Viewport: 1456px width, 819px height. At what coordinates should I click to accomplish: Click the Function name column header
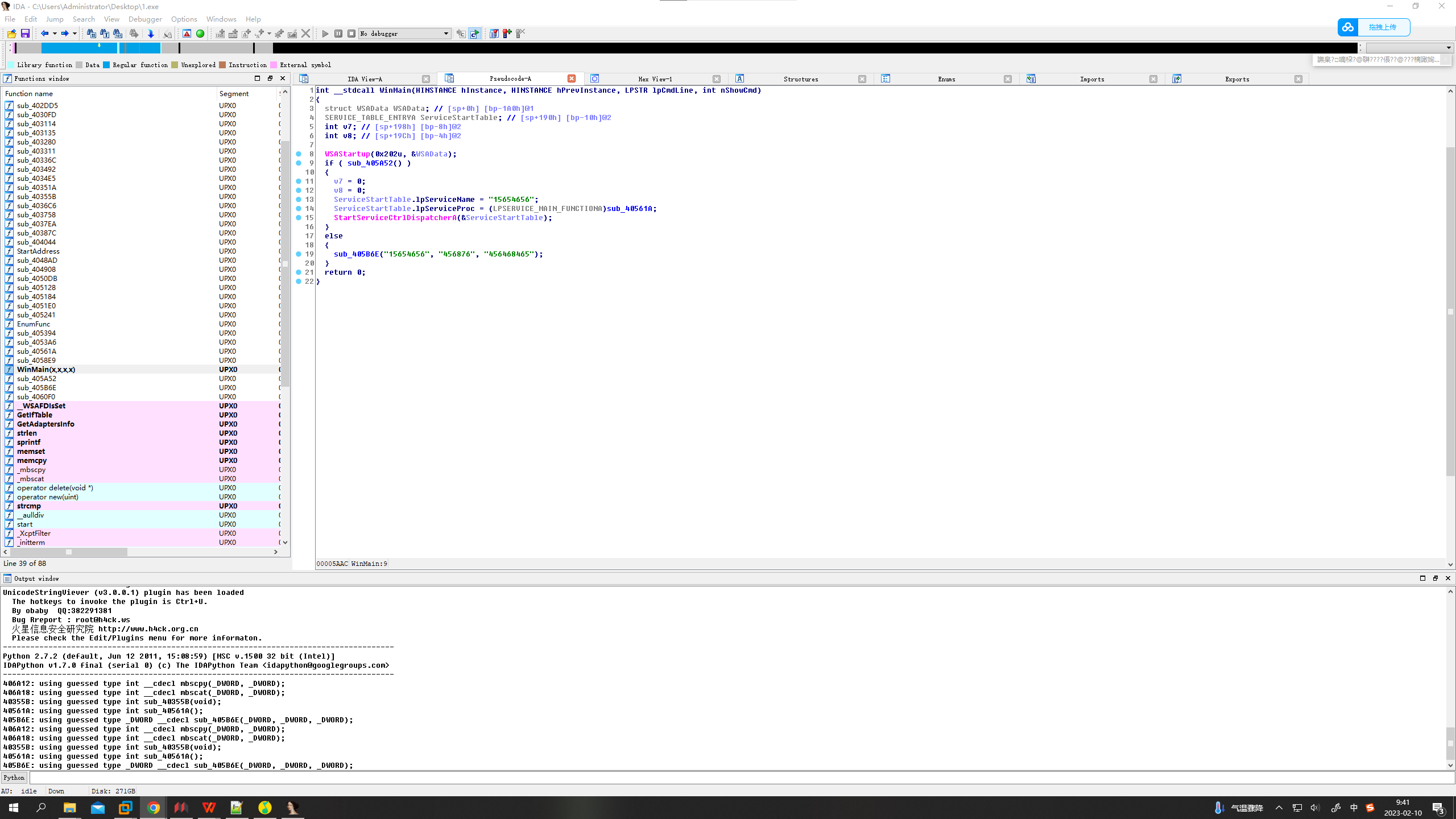(109, 94)
